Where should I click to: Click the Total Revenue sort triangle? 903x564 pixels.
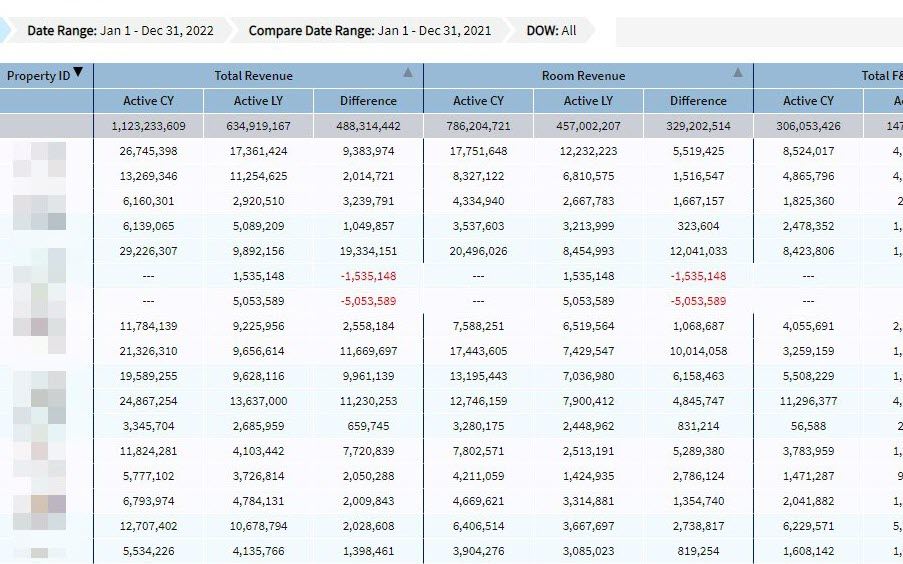(x=407, y=73)
